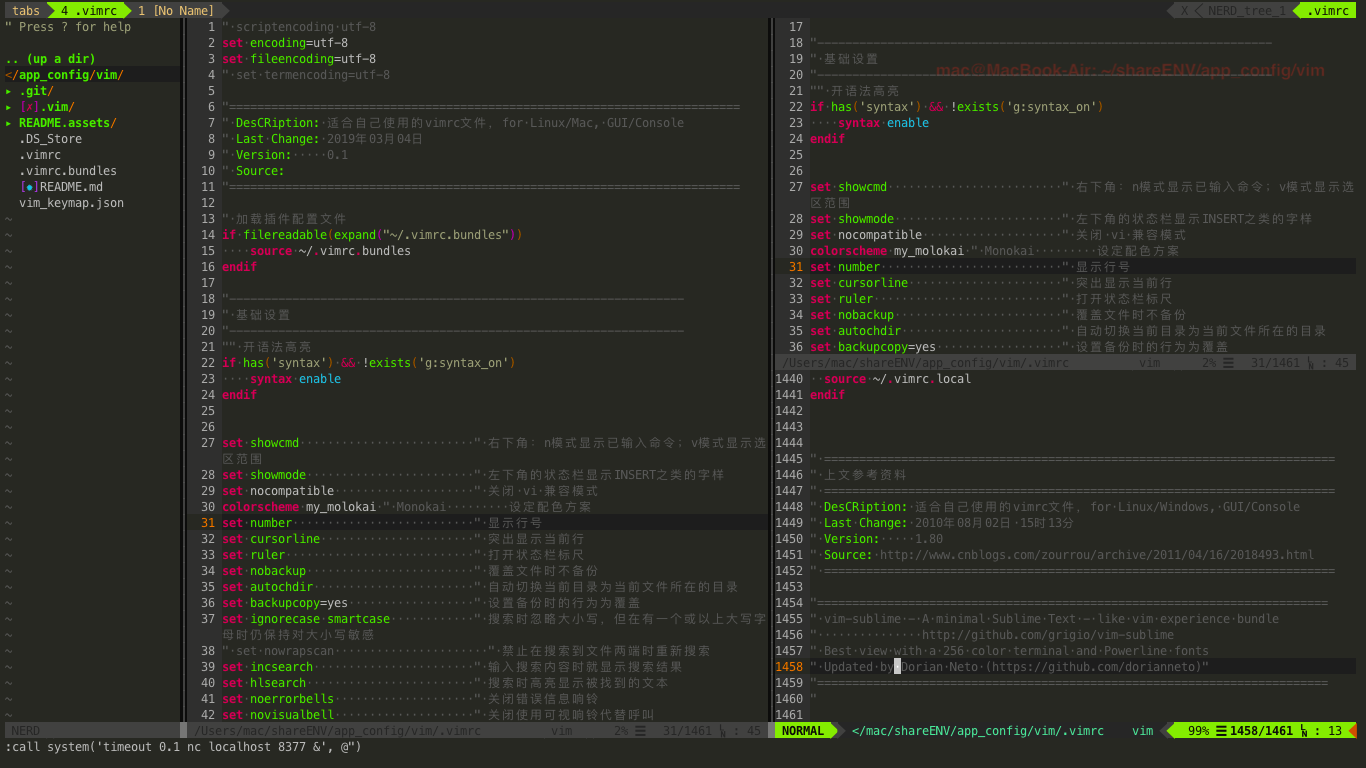This screenshot has height=768, width=1366.
Task: Click the 'Press ? for help' hint
Action: [x=68, y=27]
